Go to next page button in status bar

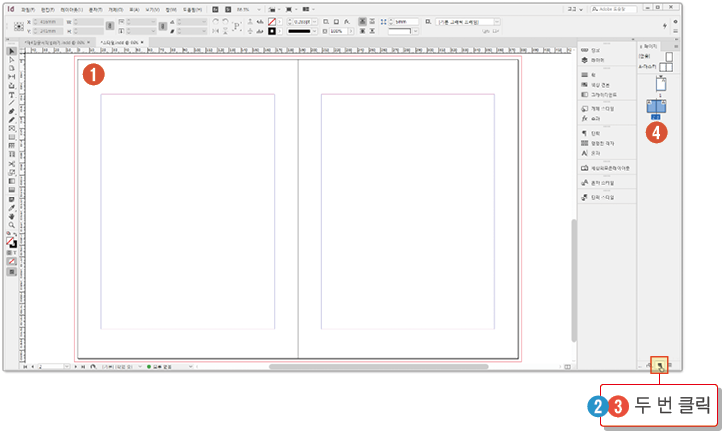tap(76, 367)
